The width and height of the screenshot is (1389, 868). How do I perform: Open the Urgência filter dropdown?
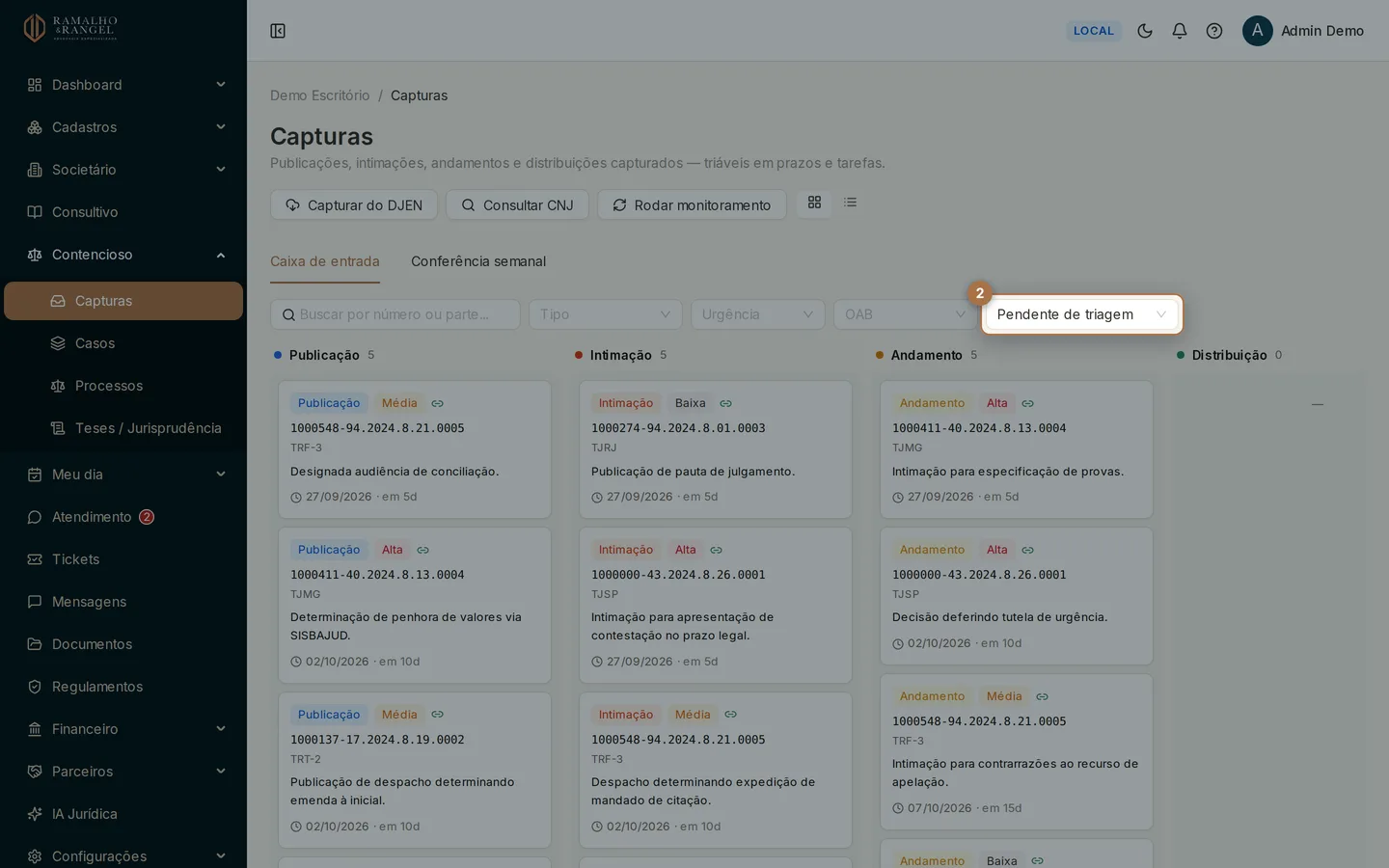(x=758, y=314)
